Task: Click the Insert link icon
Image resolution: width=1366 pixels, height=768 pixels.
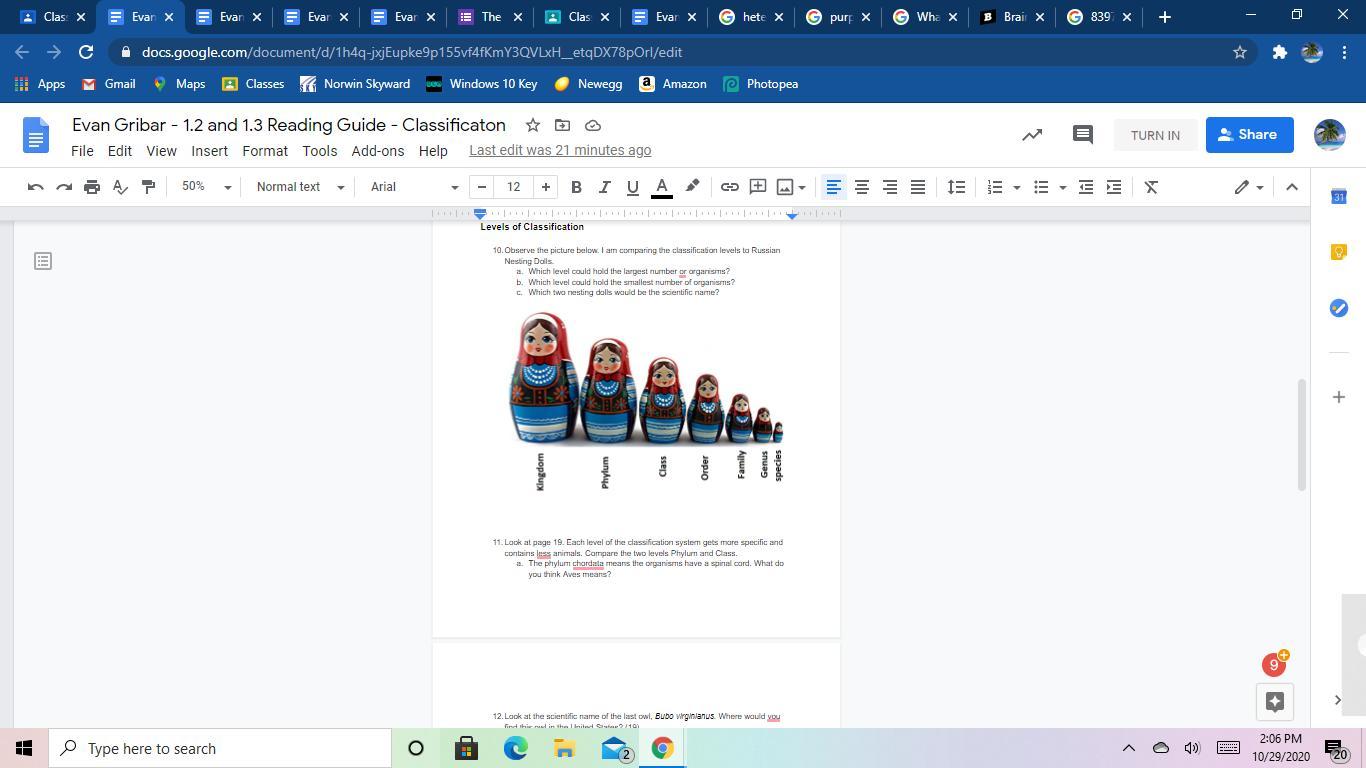Action: 730,187
